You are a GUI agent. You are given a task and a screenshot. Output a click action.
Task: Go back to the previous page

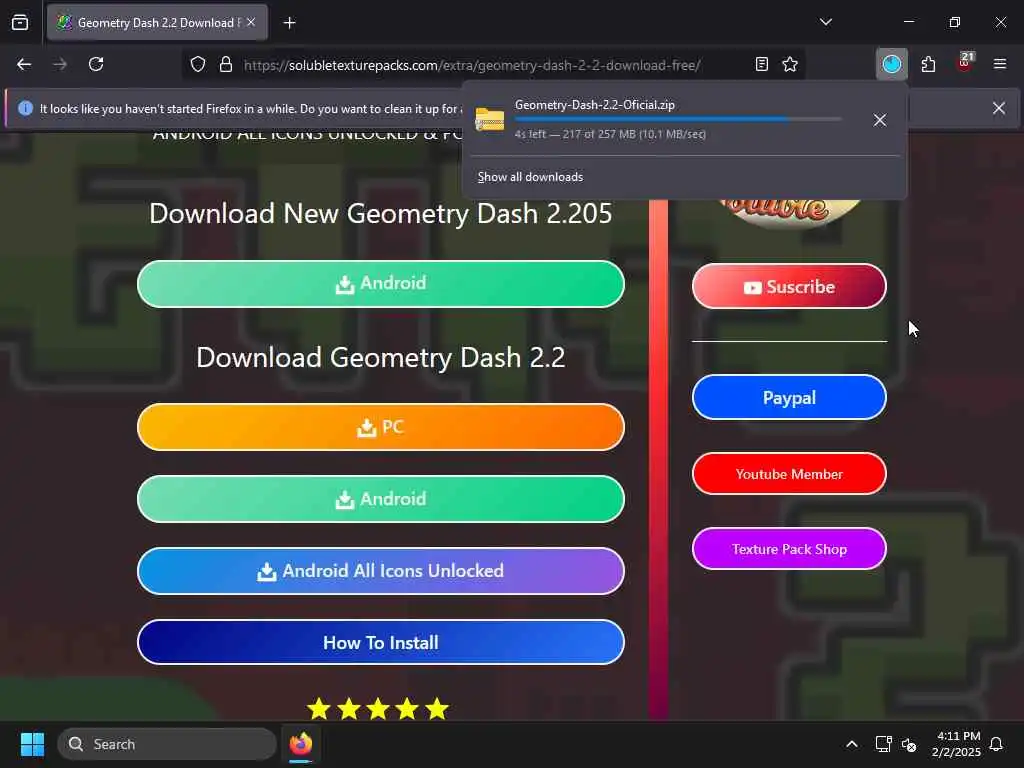(x=24, y=64)
